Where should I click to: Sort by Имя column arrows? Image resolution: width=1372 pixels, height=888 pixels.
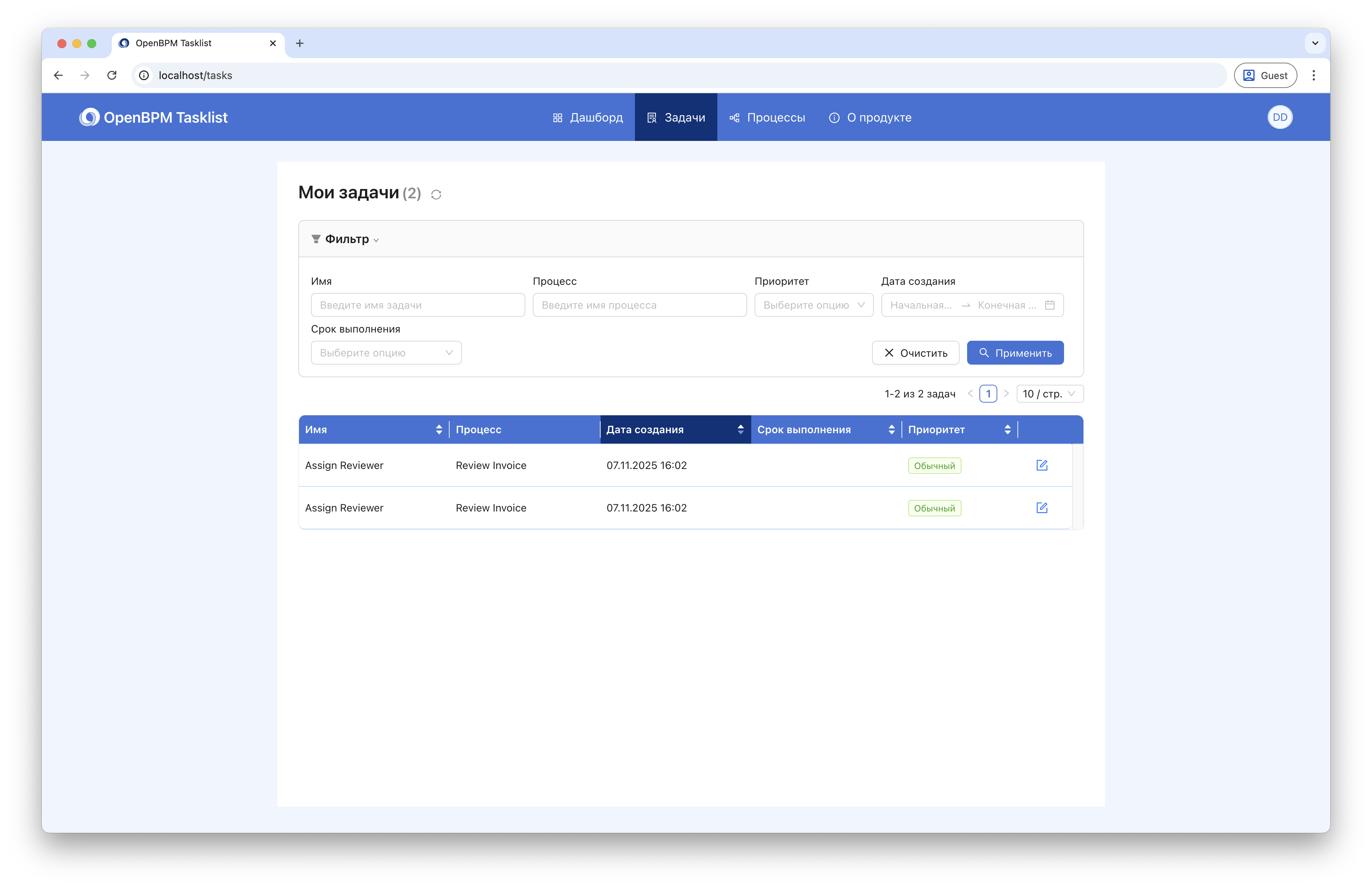439,429
